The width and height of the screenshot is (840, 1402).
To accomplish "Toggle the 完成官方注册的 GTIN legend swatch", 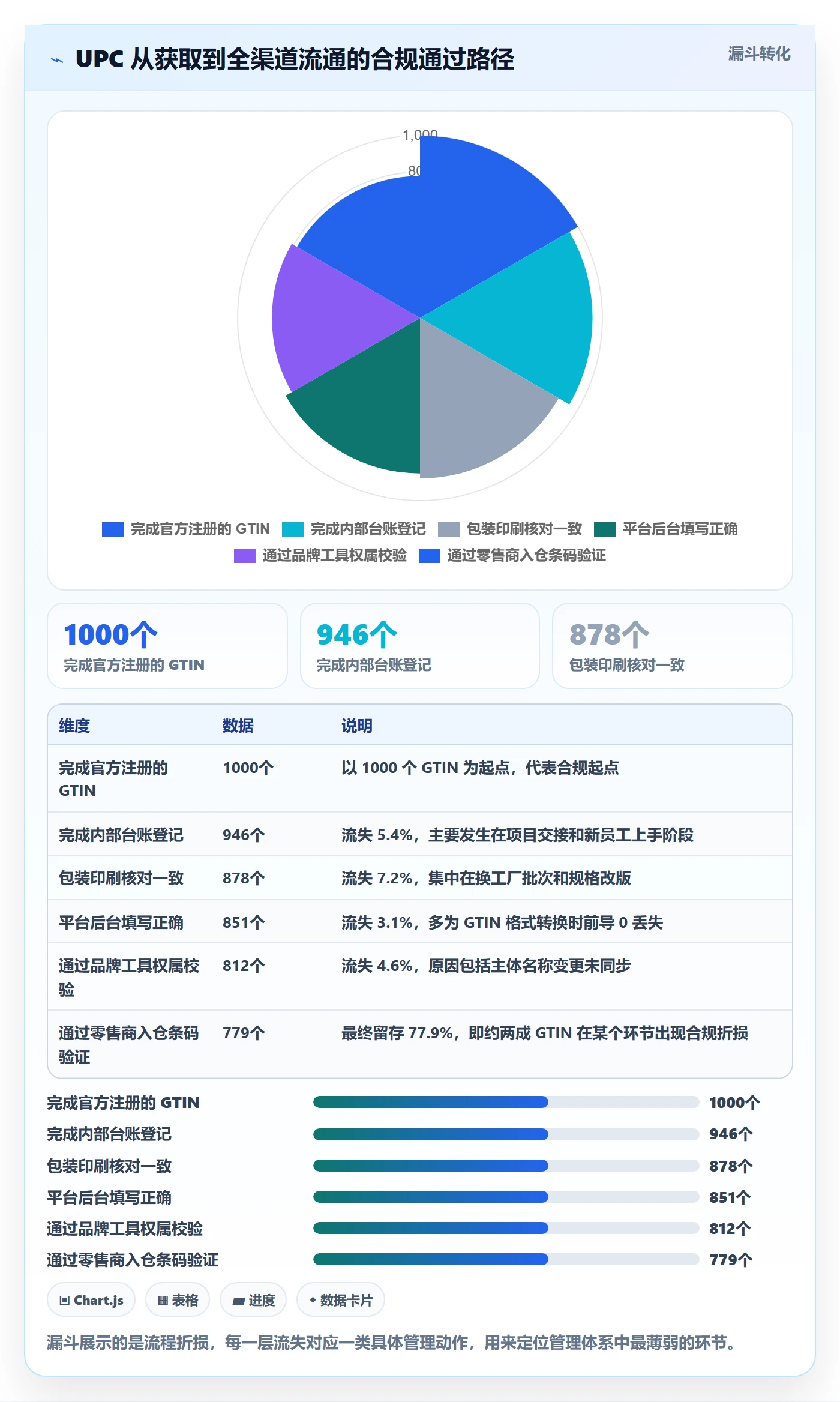I will (x=113, y=529).
